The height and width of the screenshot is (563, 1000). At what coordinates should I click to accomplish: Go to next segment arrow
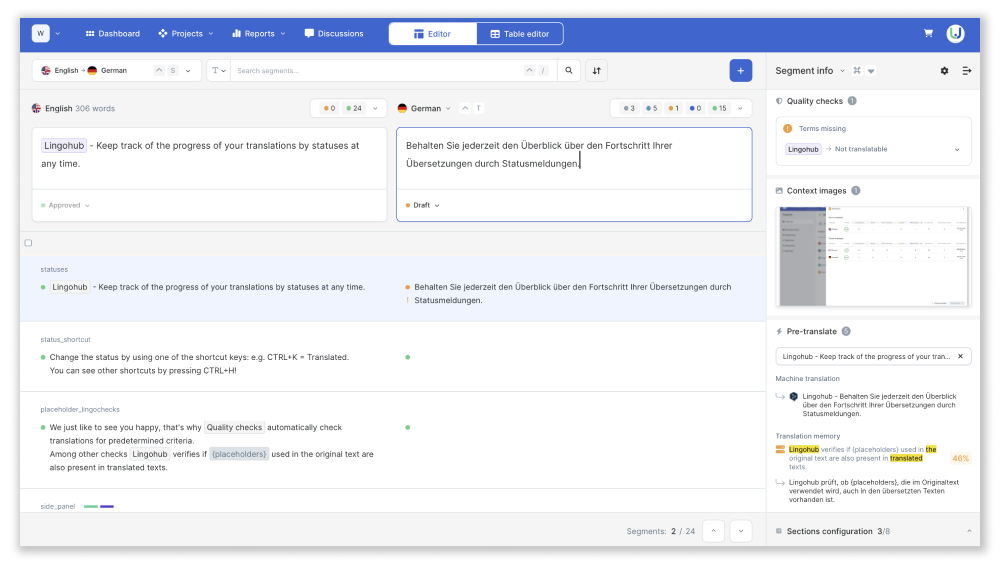pos(740,531)
